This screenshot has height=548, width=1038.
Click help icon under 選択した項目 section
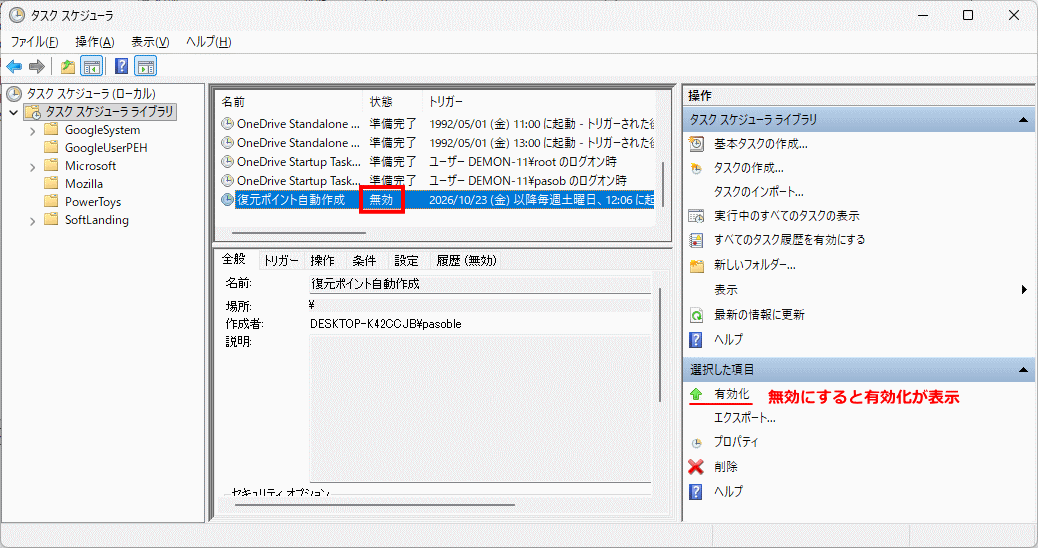696,491
